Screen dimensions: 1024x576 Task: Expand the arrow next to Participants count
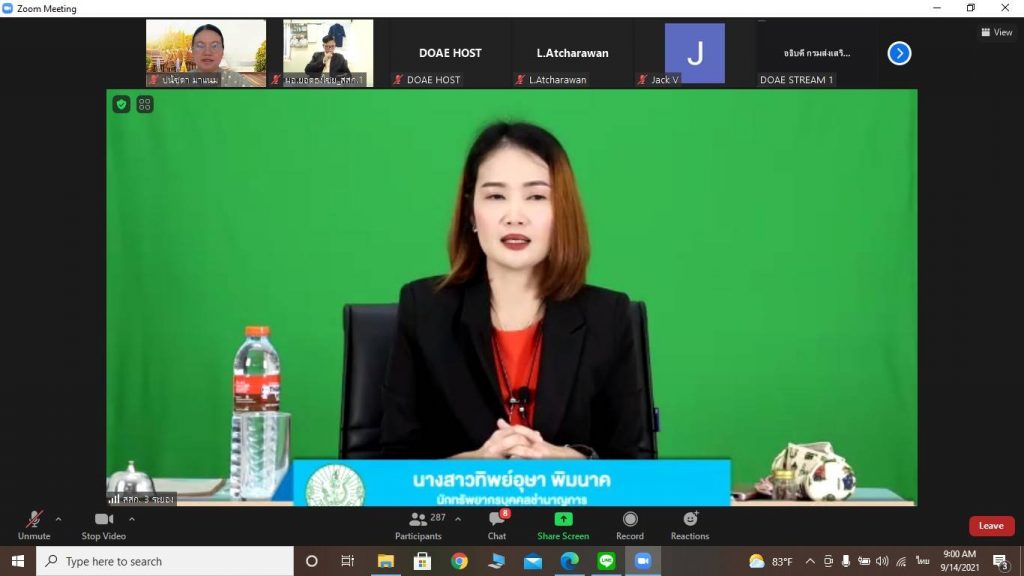458,519
